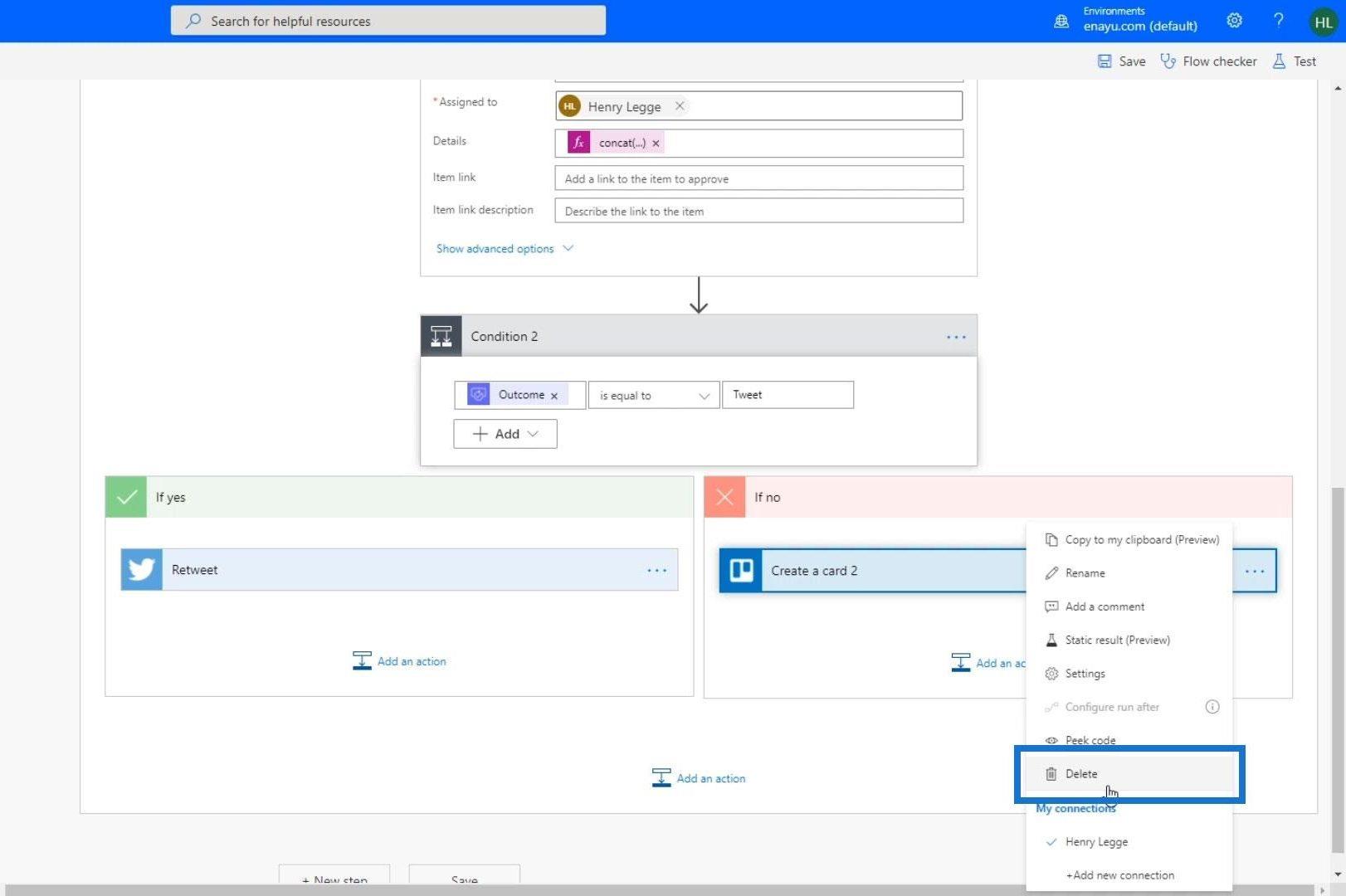Open the Condition 2 ellipsis menu
Viewport: 1346px width, 896px height.
tap(956, 337)
